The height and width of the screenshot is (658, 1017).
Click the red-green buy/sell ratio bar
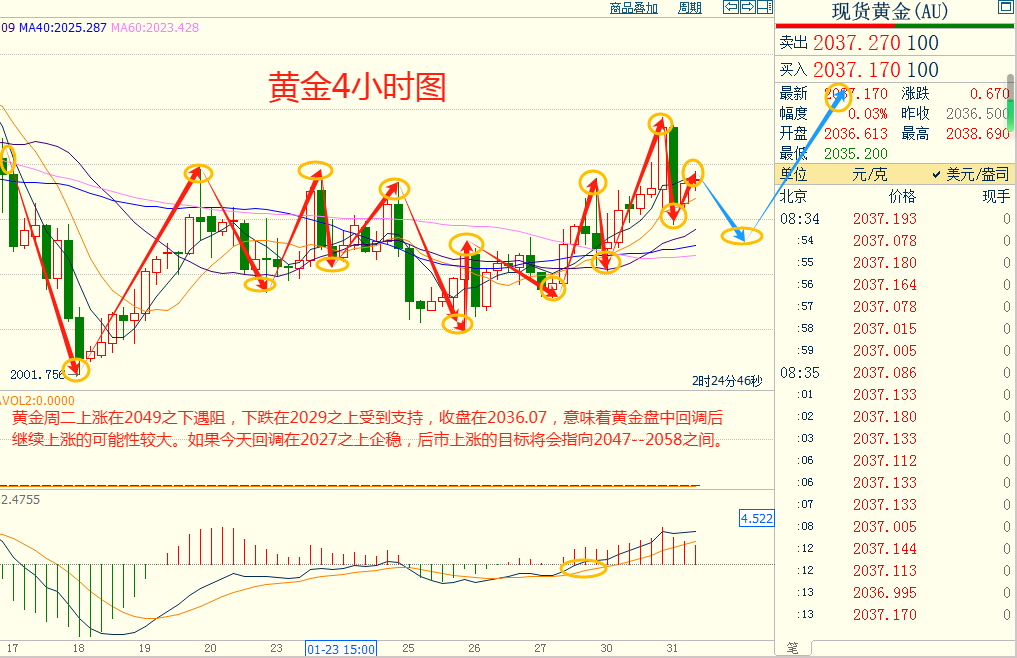pyautogui.click(x=894, y=26)
